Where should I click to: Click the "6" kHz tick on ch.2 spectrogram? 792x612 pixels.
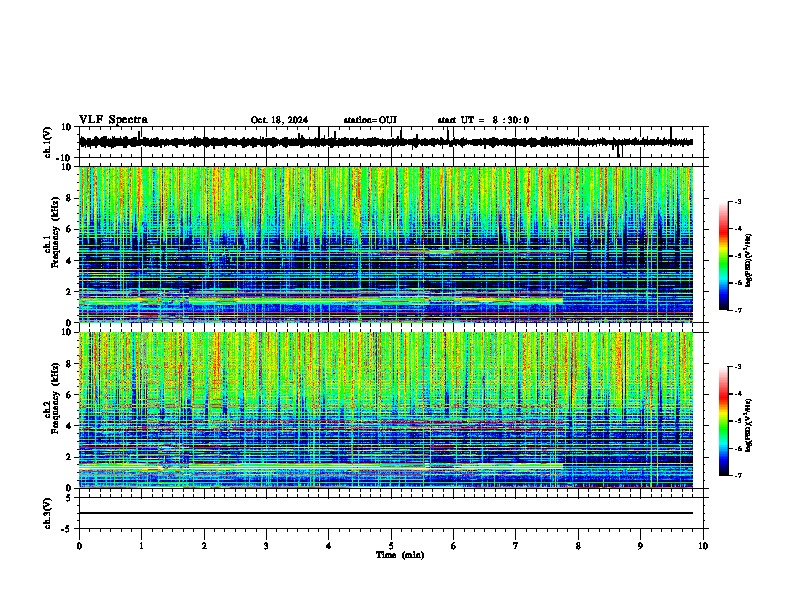69,395
